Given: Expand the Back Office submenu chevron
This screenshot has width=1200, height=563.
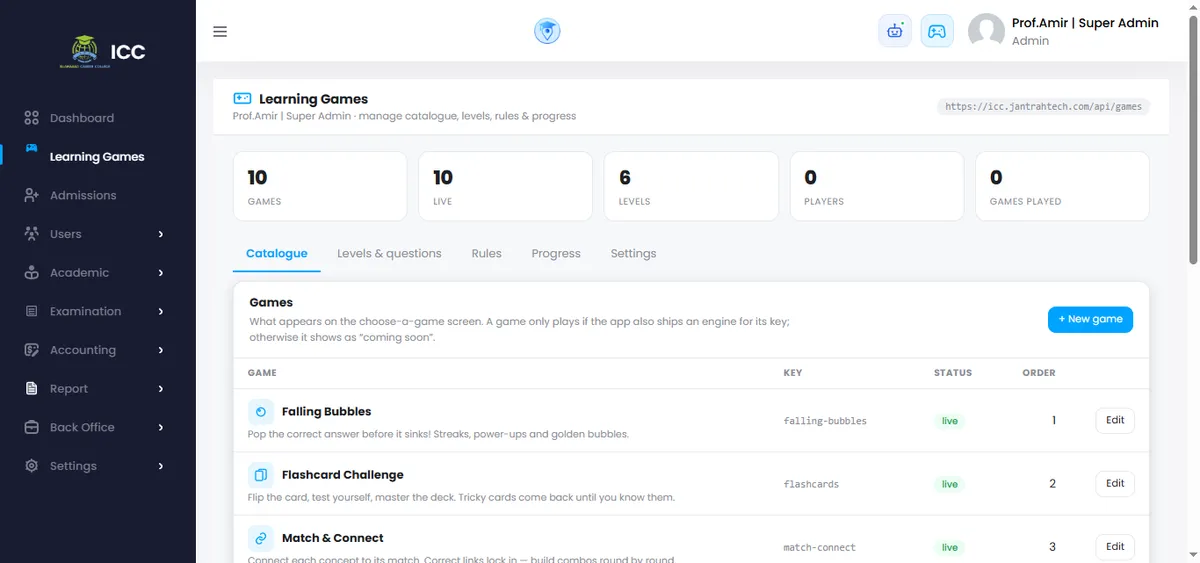Looking at the screenshot, I should tap(161, 427).
